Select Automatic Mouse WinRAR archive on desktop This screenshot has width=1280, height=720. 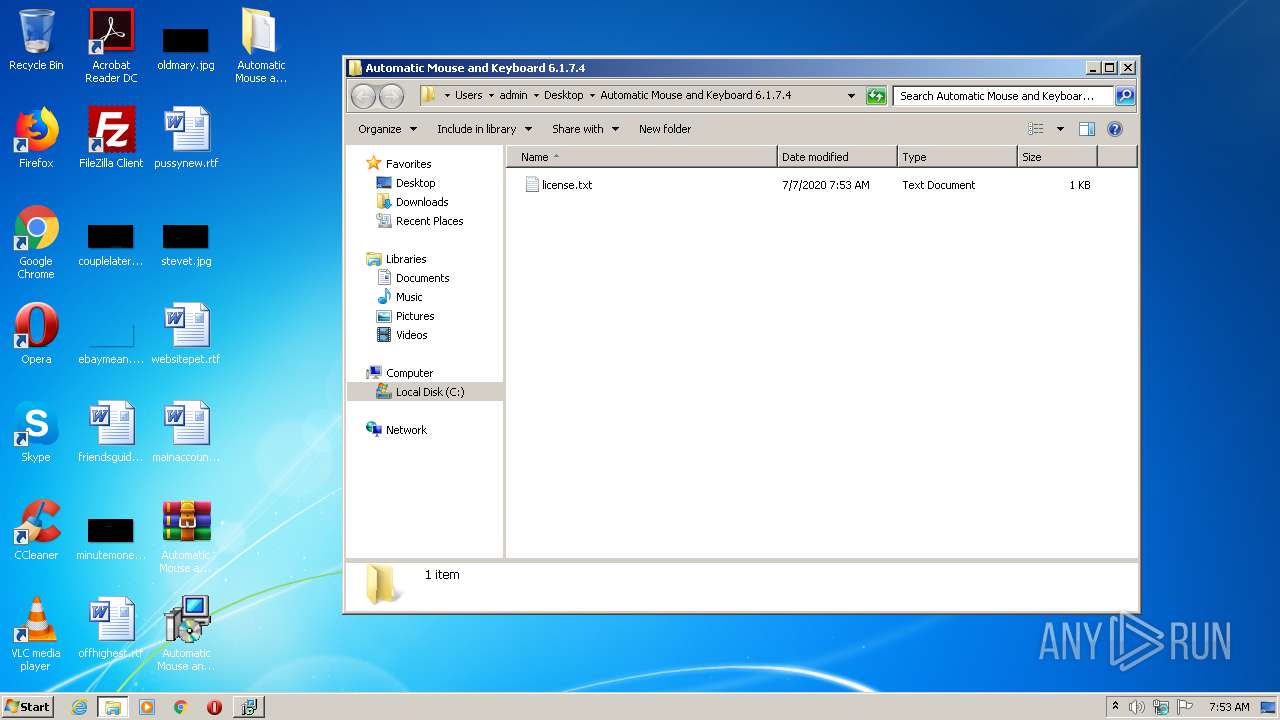coord(186,536)
